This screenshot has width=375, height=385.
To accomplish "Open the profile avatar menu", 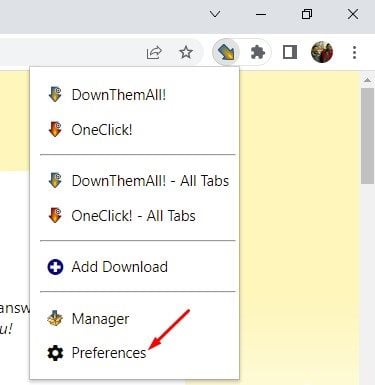I will pyautogui.click(x=322, y=52).
